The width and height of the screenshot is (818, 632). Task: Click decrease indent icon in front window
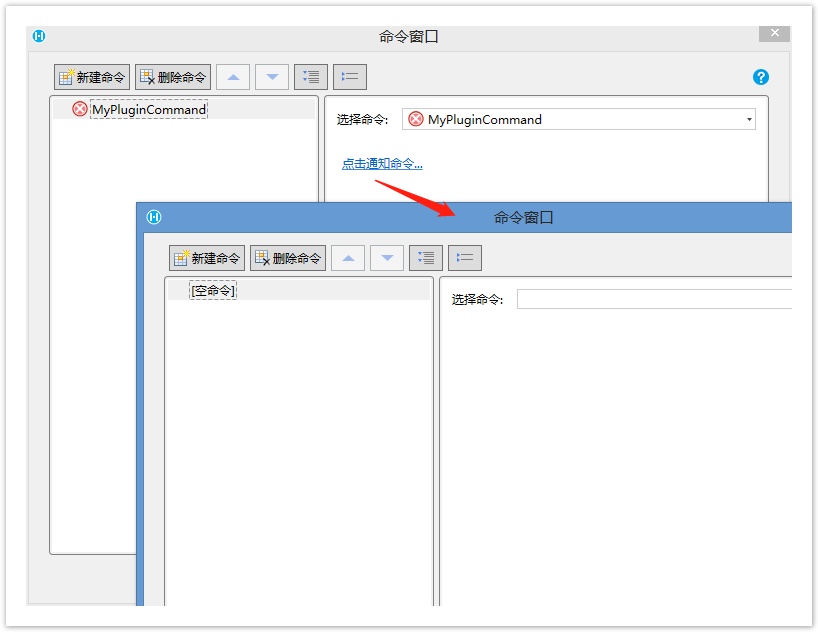[x=464, y=258]
